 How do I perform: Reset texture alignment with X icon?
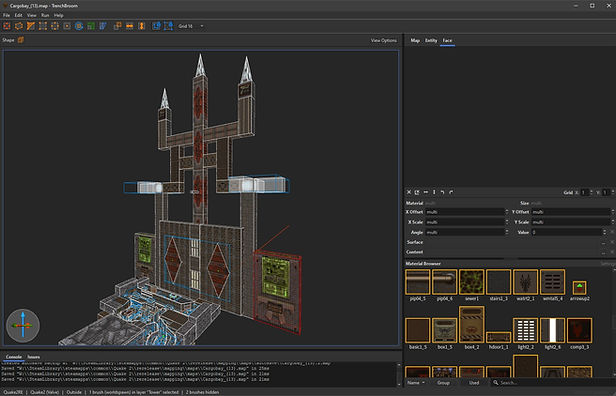[x=409, y=192]
